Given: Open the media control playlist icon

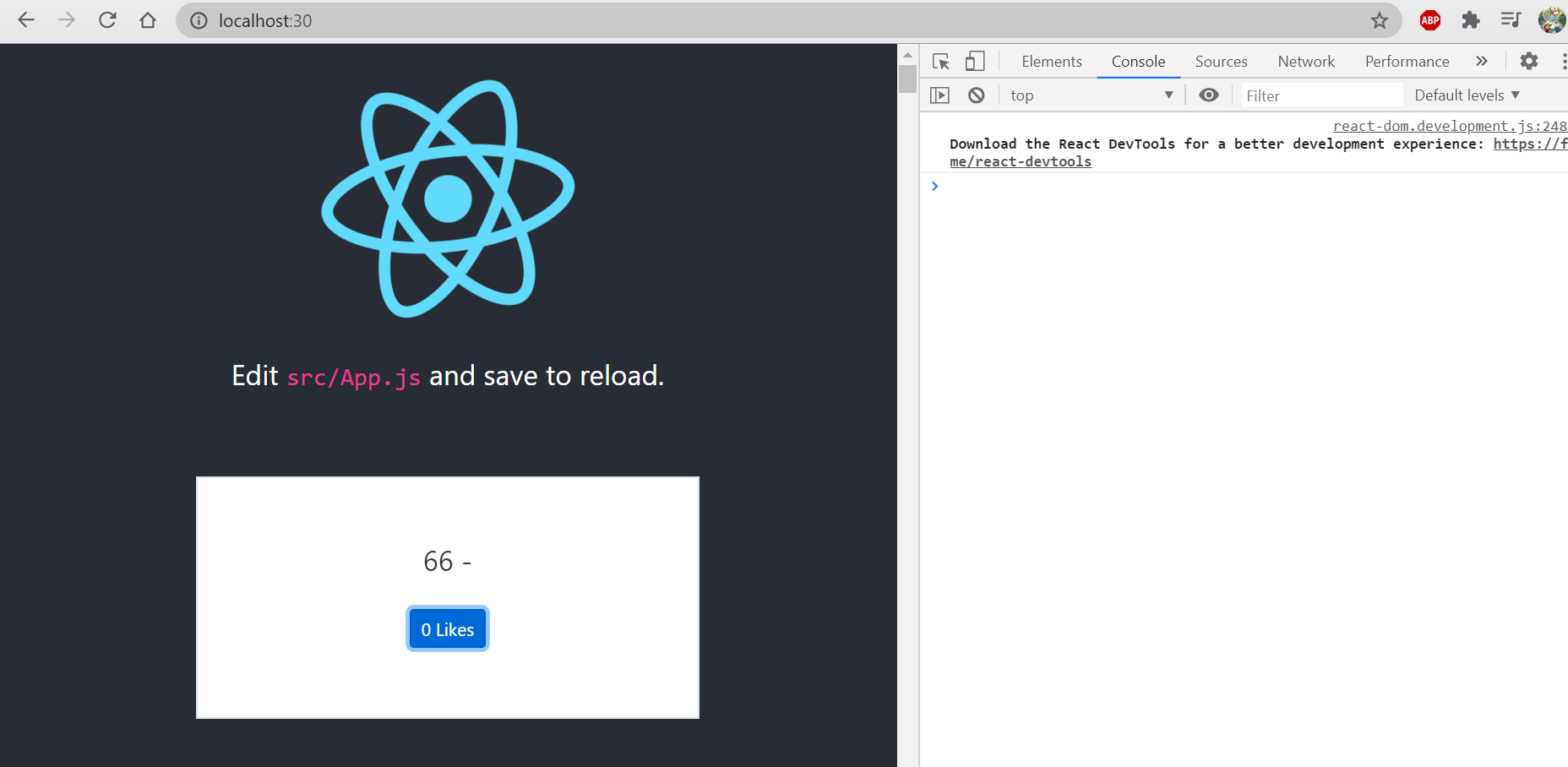Looking at the screenshot, I should [1511, 20].
